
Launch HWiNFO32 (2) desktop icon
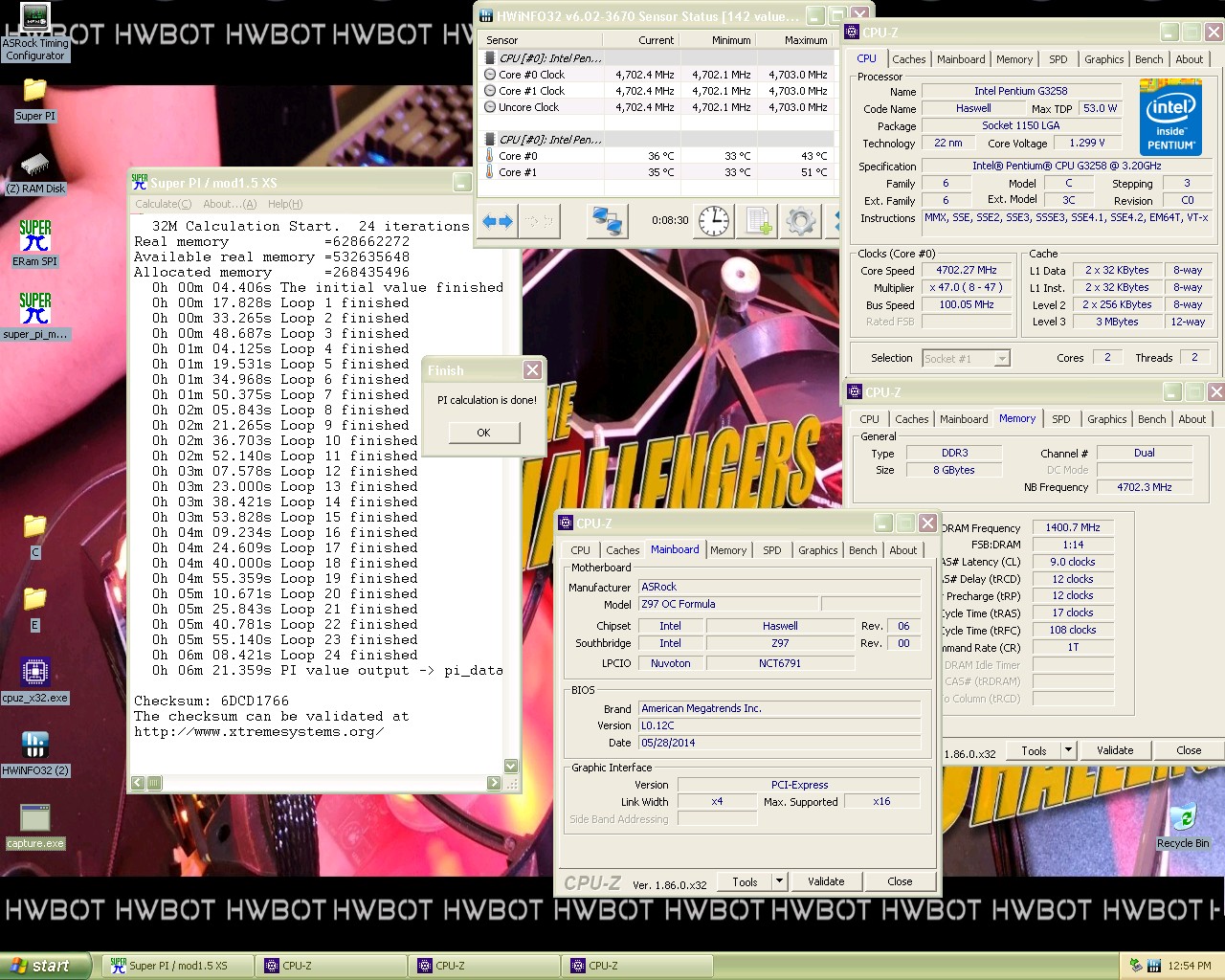[x=35, y=754]
